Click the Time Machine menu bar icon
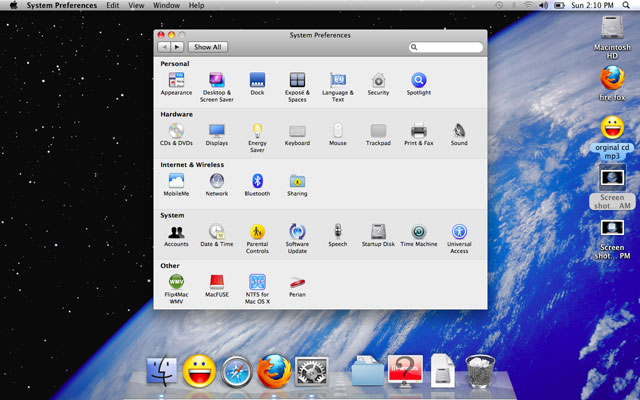 pos(499,5)
